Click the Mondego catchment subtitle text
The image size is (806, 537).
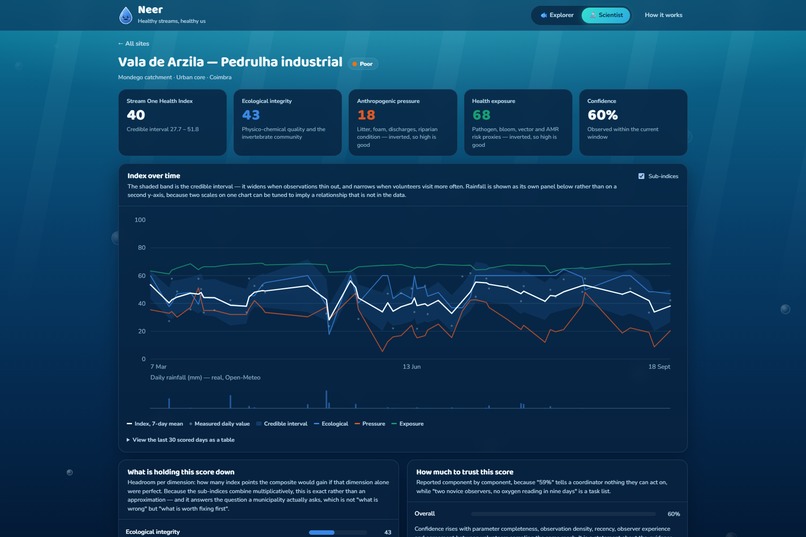[x=175, y=78]
